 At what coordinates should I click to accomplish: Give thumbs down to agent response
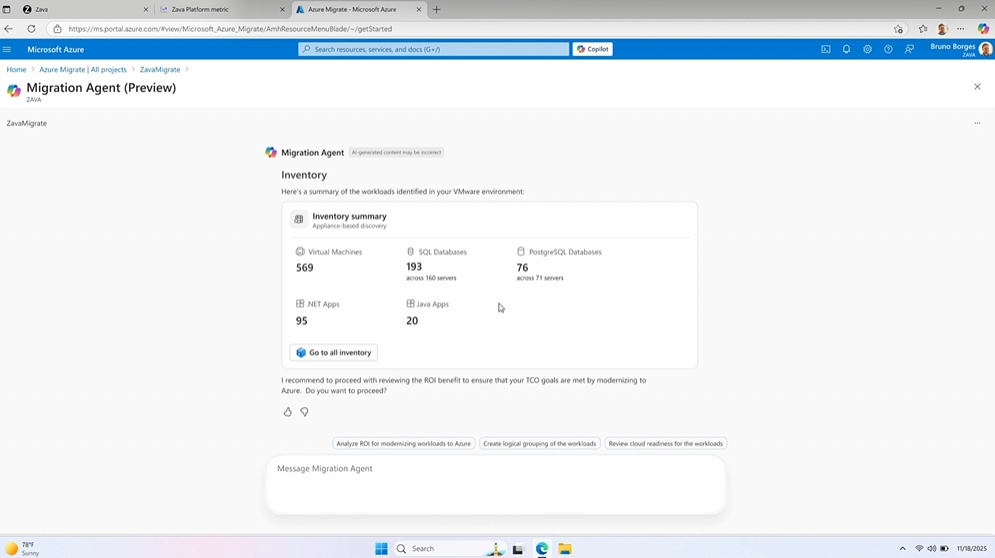305,412
